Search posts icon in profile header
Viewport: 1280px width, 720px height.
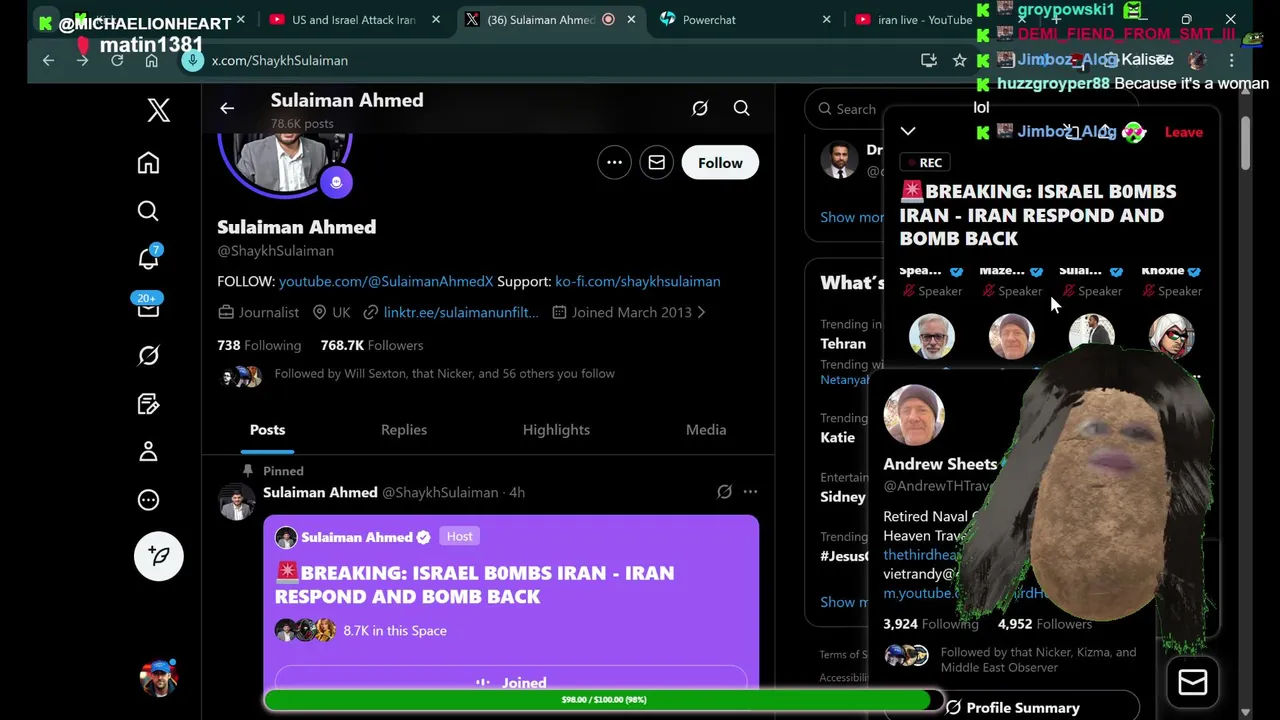pos(741,108)
